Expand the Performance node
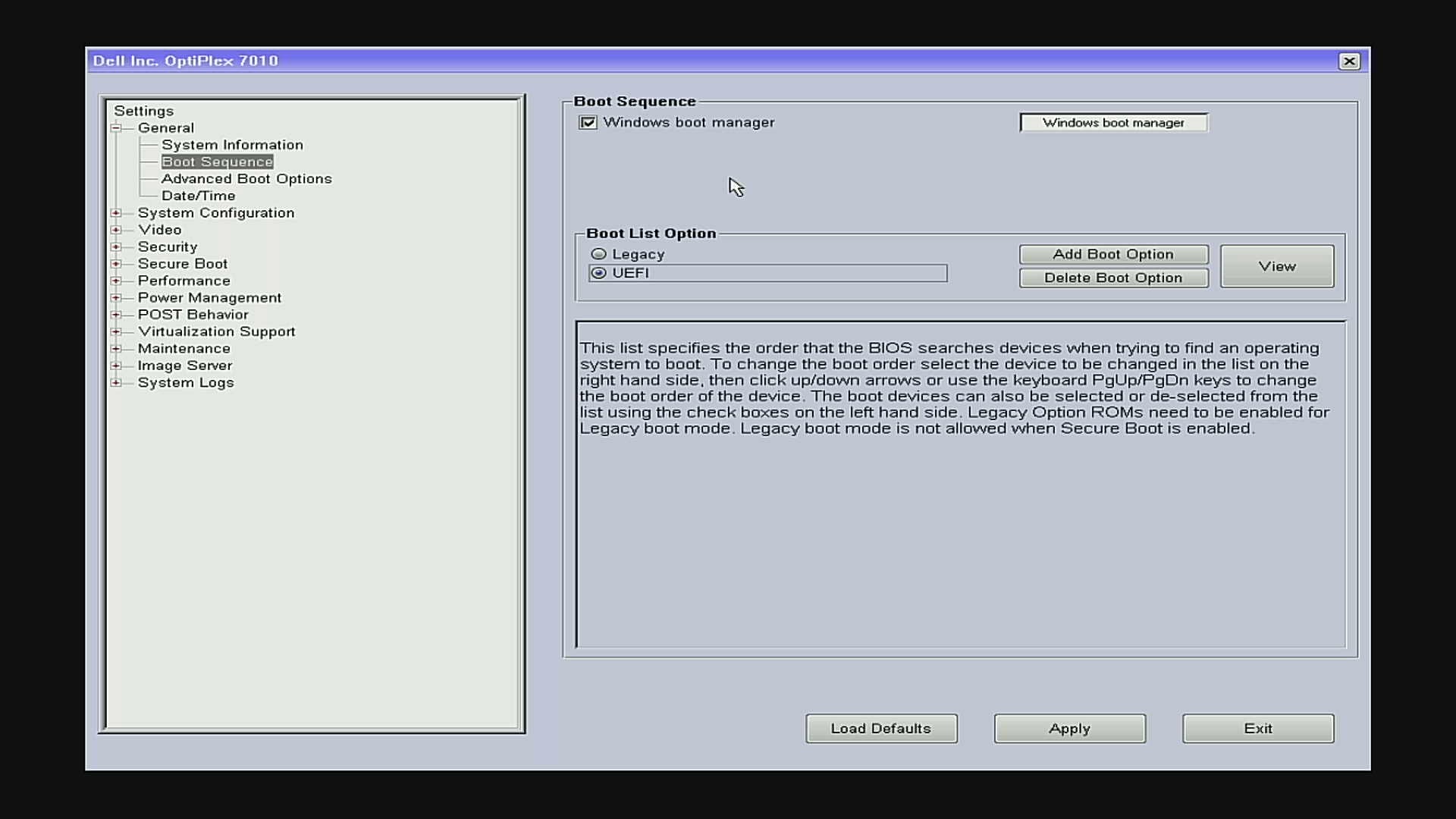This screenshot has width=1456, height=819. tap(116, 281)
